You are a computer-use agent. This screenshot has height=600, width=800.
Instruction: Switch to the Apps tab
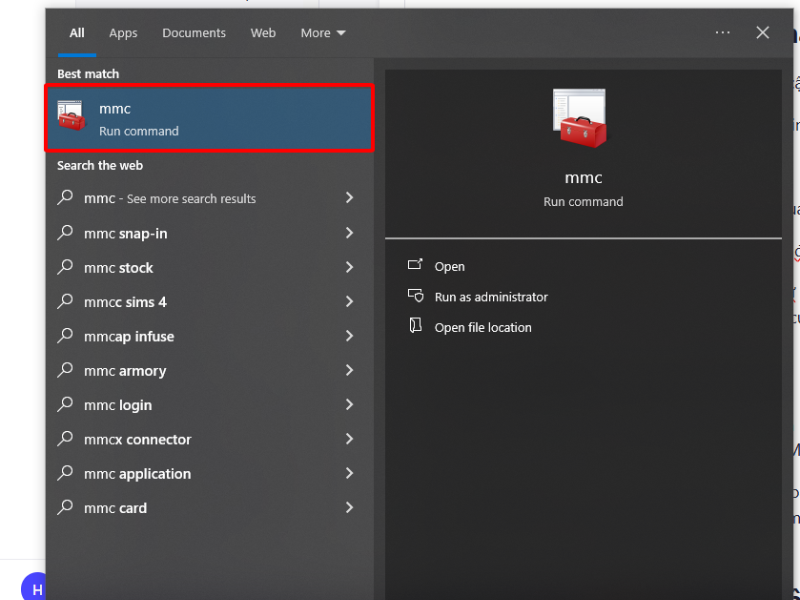tap(123, 33)
